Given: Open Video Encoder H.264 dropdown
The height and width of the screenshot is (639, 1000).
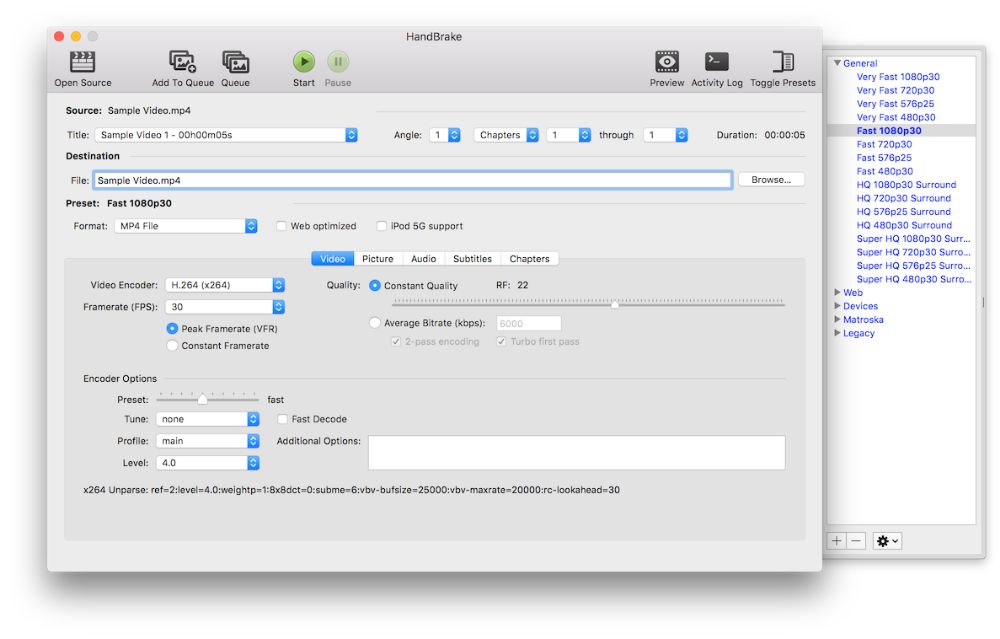Looking at the screenshot, I should [x=225, y=285].
